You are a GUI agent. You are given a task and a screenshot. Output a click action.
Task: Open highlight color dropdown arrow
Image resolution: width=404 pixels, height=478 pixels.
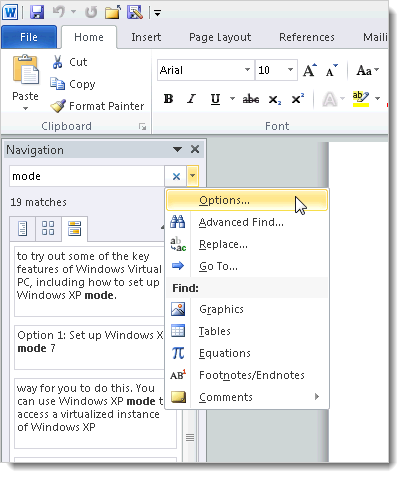pos(378,99)
